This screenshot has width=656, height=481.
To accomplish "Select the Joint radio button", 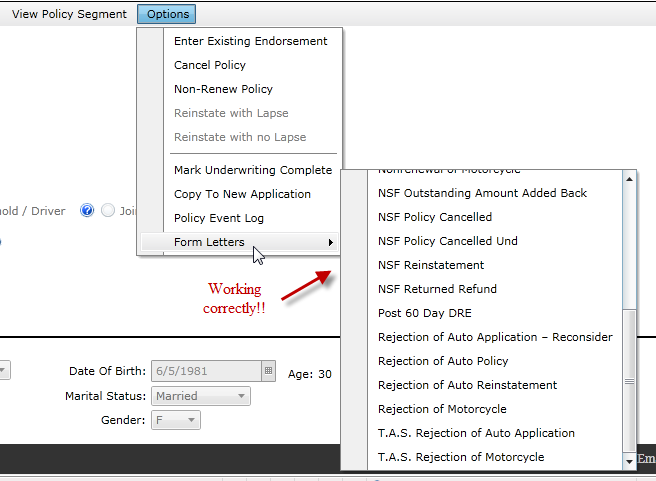I will pos(108,210).
